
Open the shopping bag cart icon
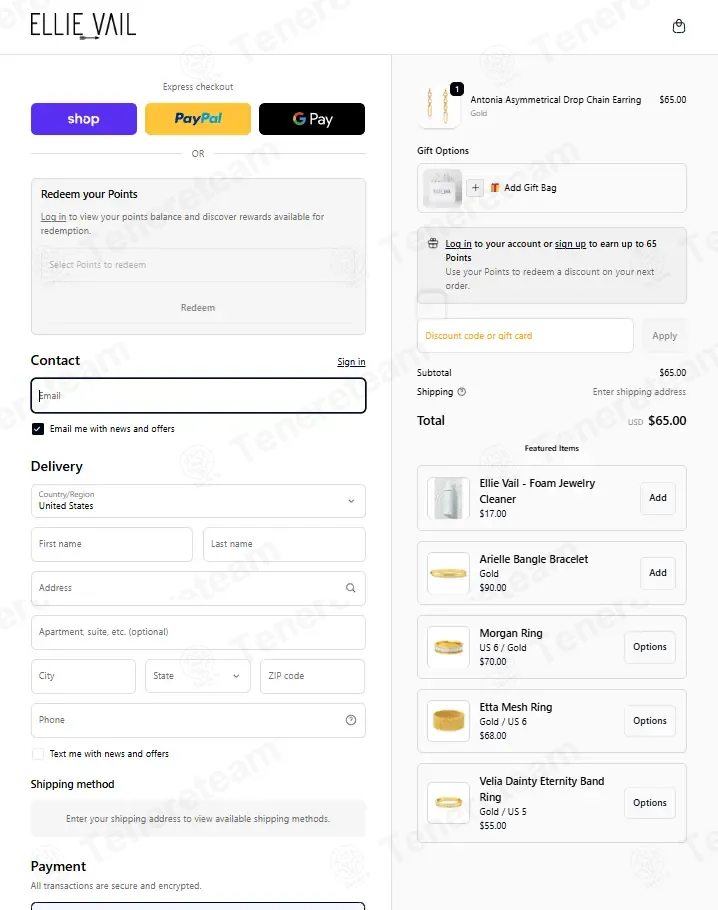(x=679, y=26)
